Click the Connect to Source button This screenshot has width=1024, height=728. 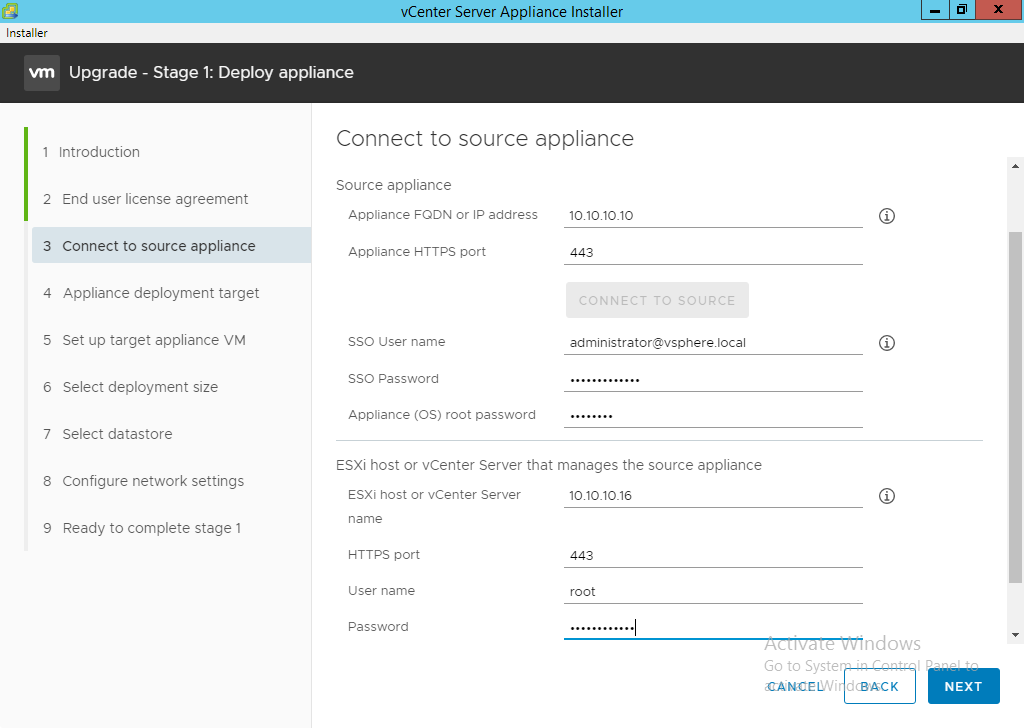coord(657,300)
